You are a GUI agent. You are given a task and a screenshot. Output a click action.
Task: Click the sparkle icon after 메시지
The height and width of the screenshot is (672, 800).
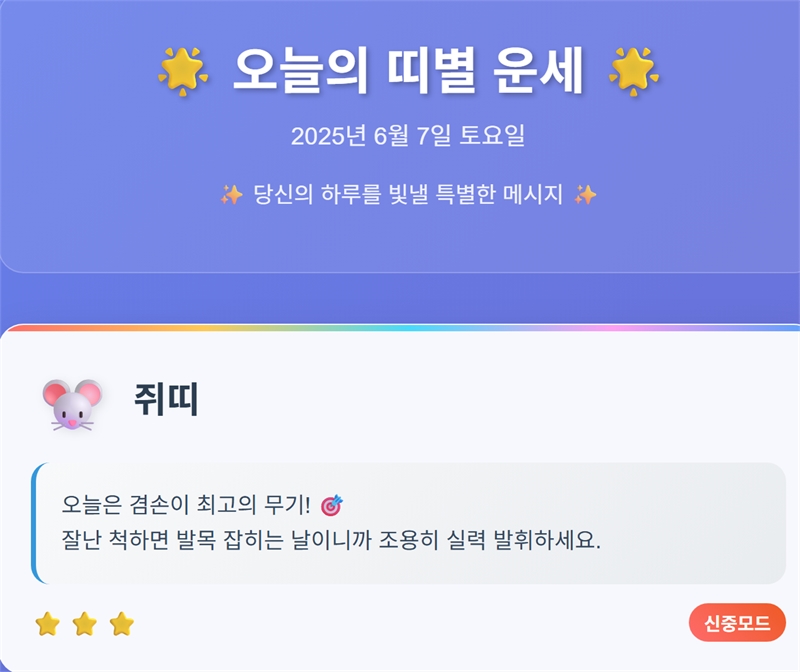(x=586, y=194)
